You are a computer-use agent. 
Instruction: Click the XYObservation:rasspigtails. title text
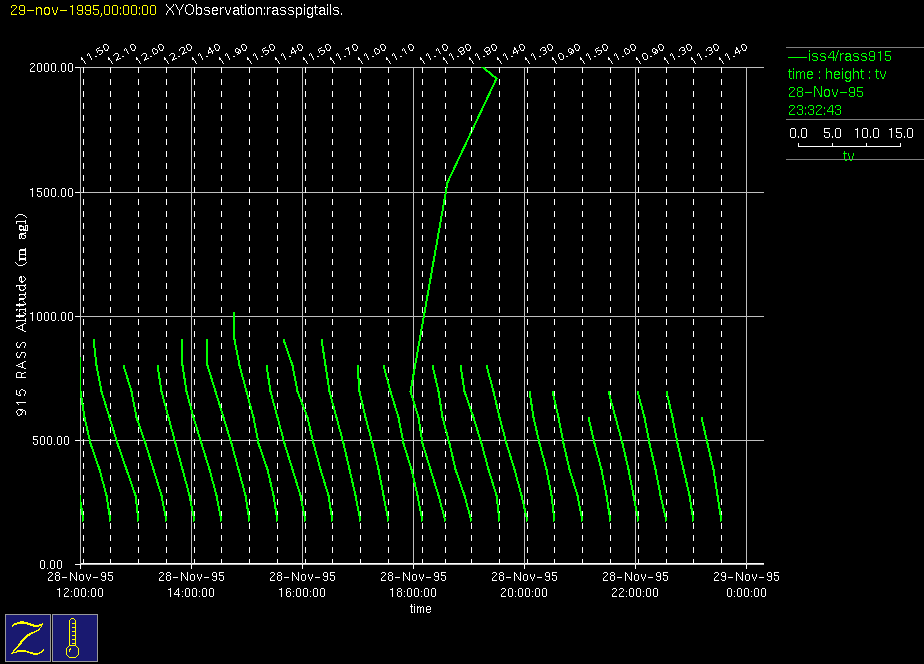253,10
